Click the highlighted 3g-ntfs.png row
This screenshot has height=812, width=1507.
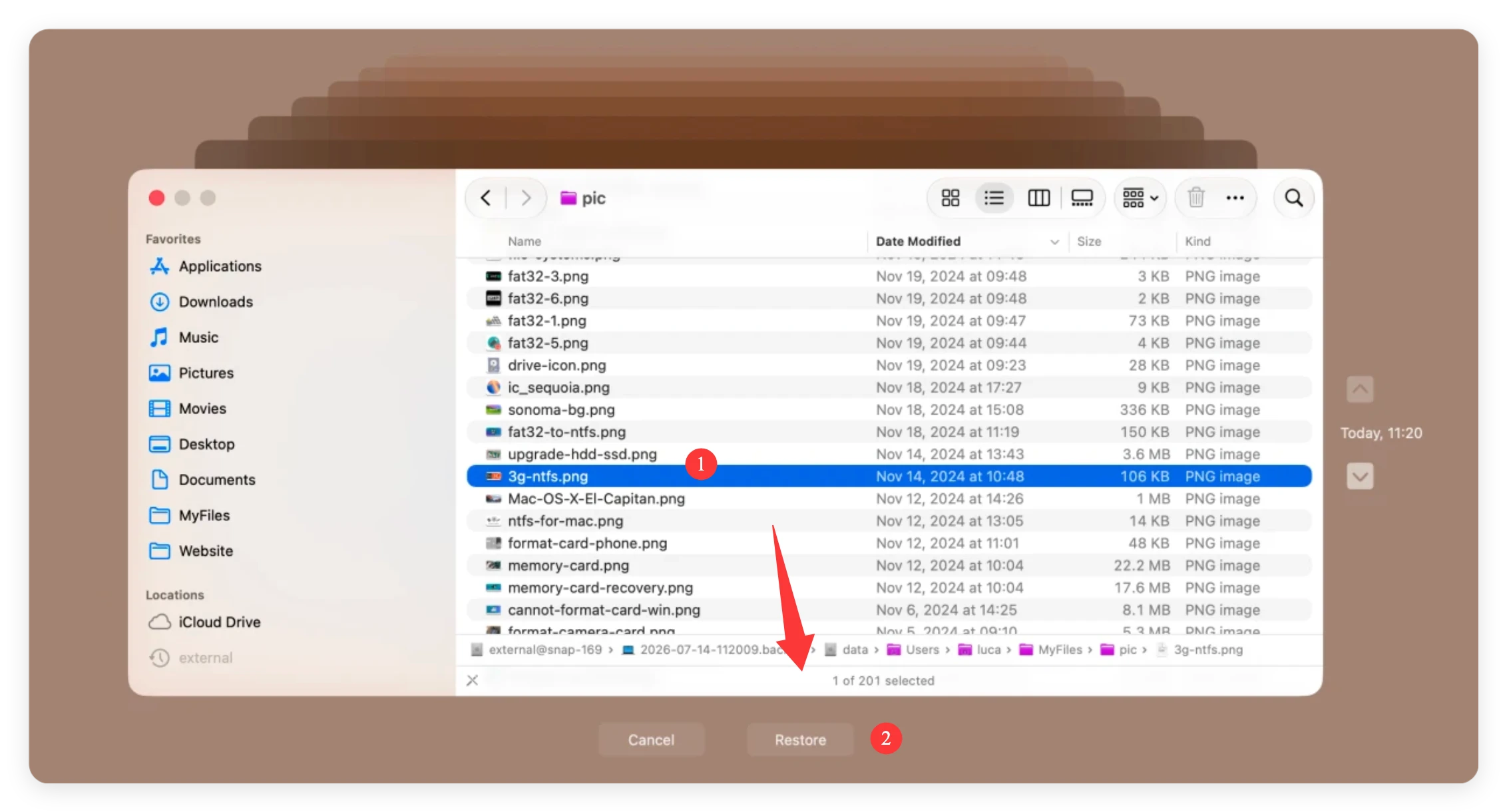(x=889, y=477)
